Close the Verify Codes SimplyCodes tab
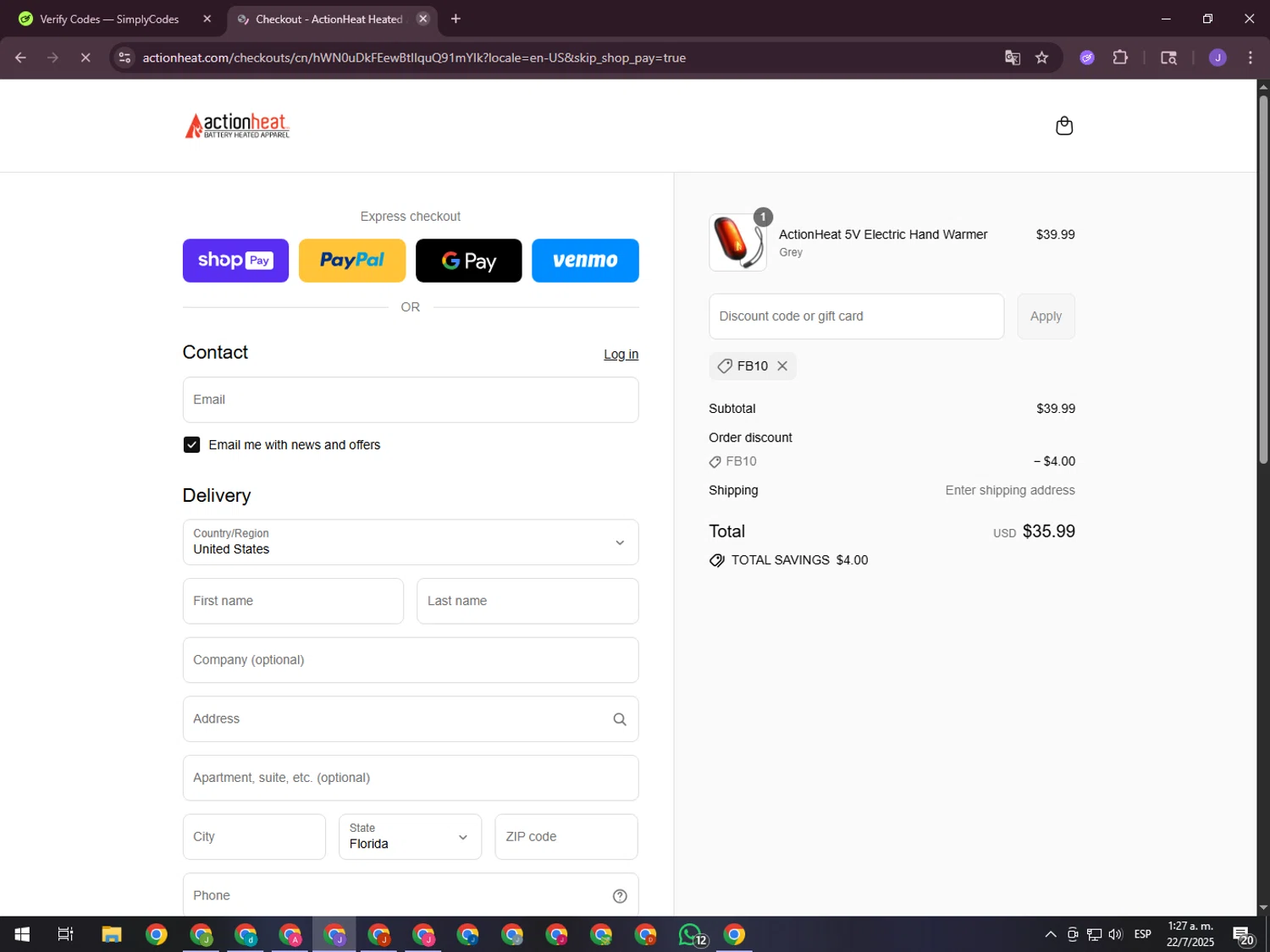The height and width of the screenshot is (952, 1270). pos(207,19)
